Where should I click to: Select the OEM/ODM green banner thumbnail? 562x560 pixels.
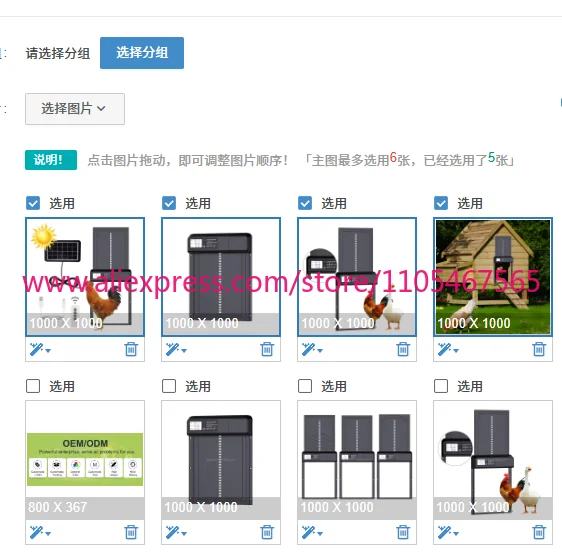pyautogui.click(x=85, y=460)
